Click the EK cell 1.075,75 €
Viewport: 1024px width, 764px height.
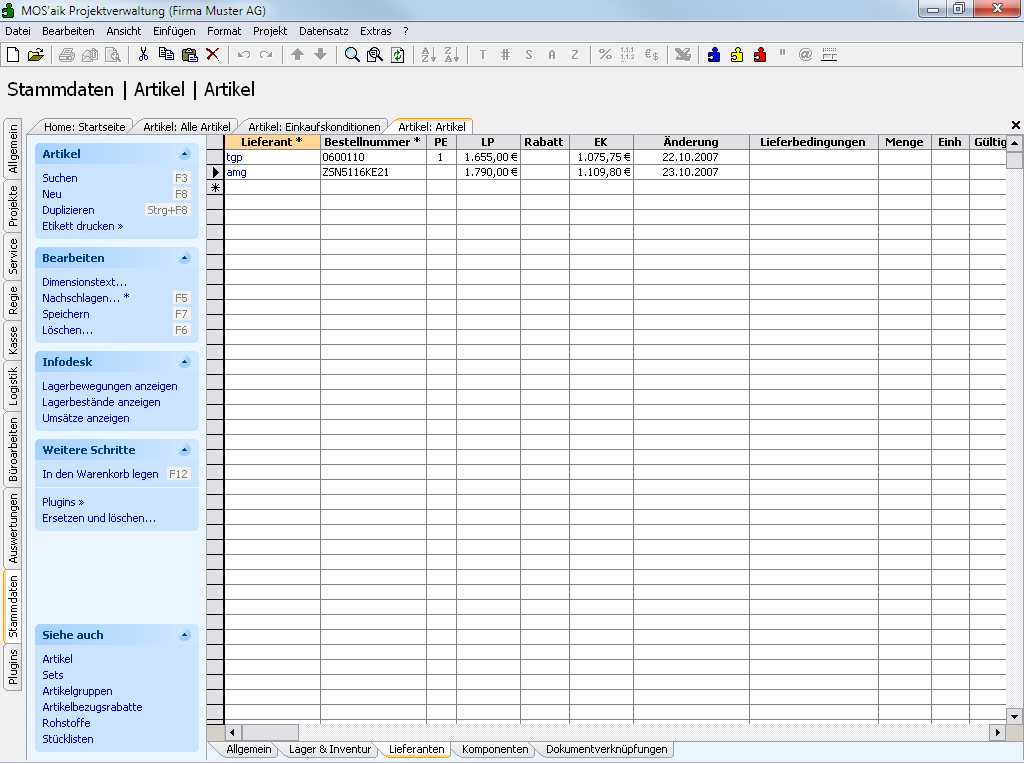601,157
